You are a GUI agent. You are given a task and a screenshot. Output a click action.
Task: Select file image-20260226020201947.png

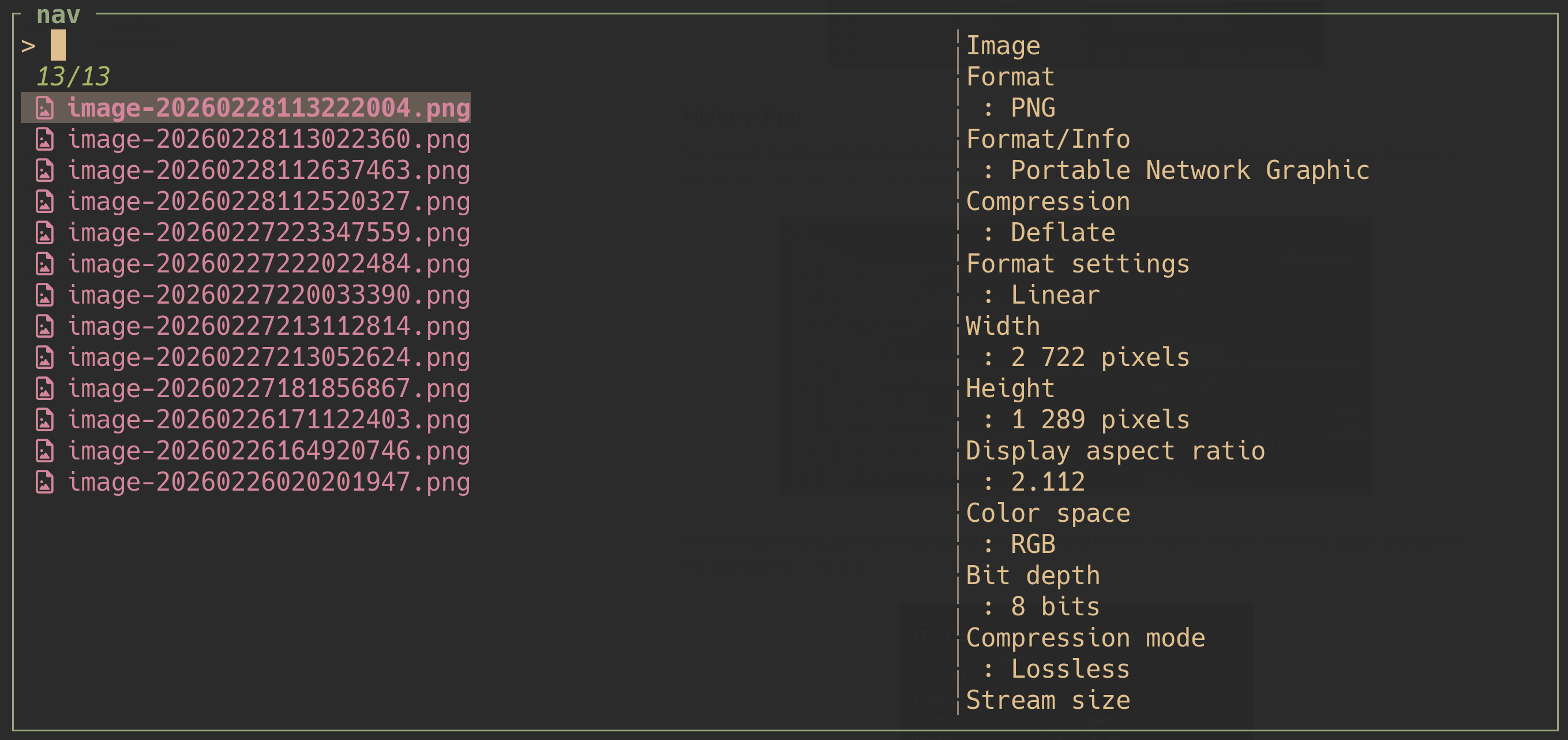coord(268,482)
